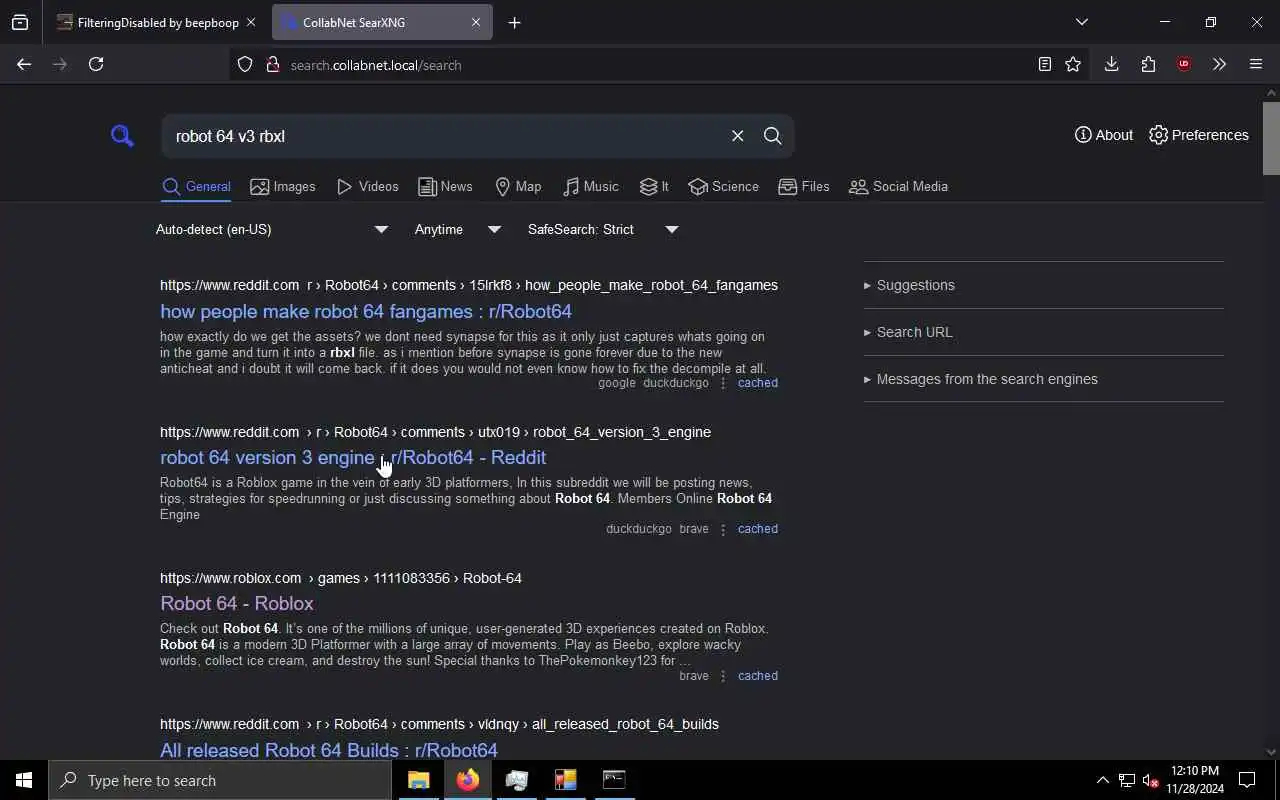This screenshot has width=1280, height=800.
Task: Open File Explorer from the taskbar
Action: pyautogui.click(x=418, y=780)
